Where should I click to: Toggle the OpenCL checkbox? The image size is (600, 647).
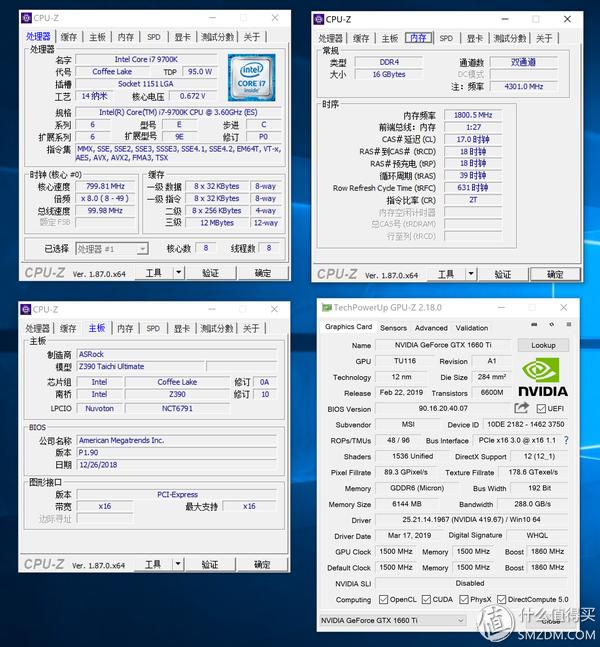coord(383,599)
